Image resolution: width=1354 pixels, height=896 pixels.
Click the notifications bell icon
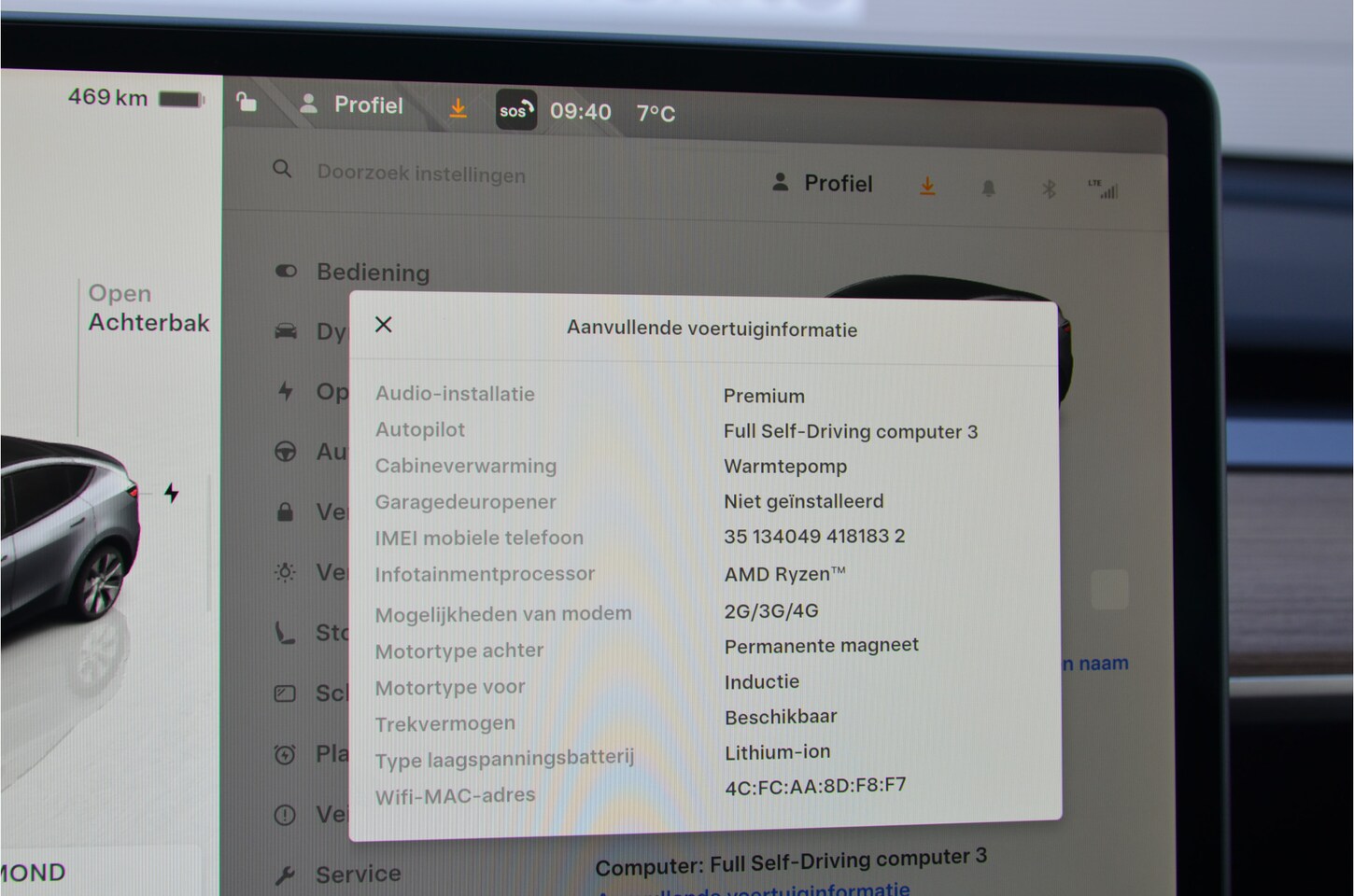click(x=988, y=189)
